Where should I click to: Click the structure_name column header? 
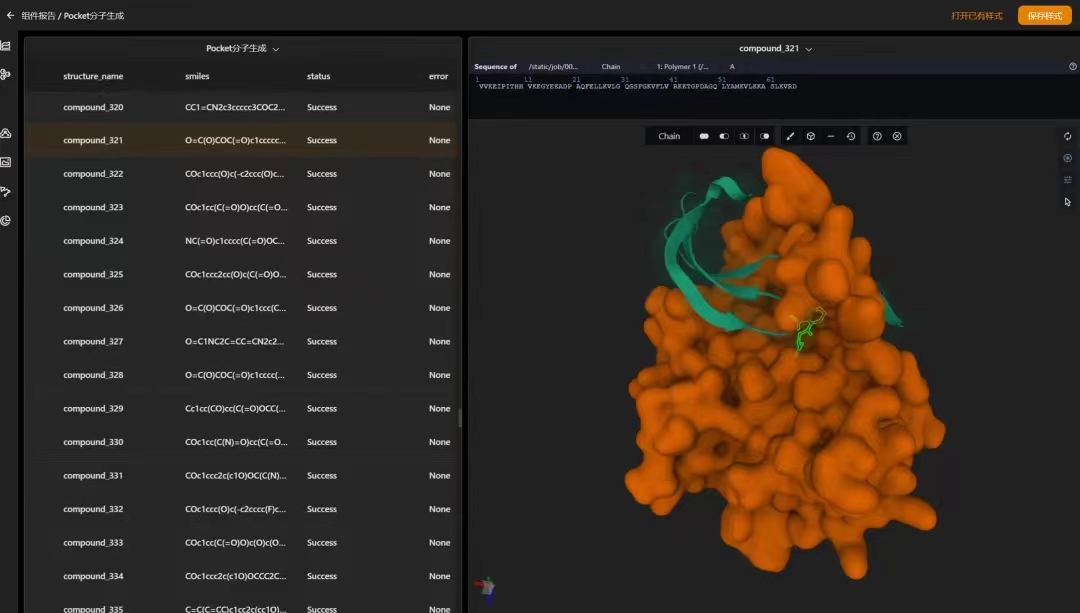pos(93,76)
